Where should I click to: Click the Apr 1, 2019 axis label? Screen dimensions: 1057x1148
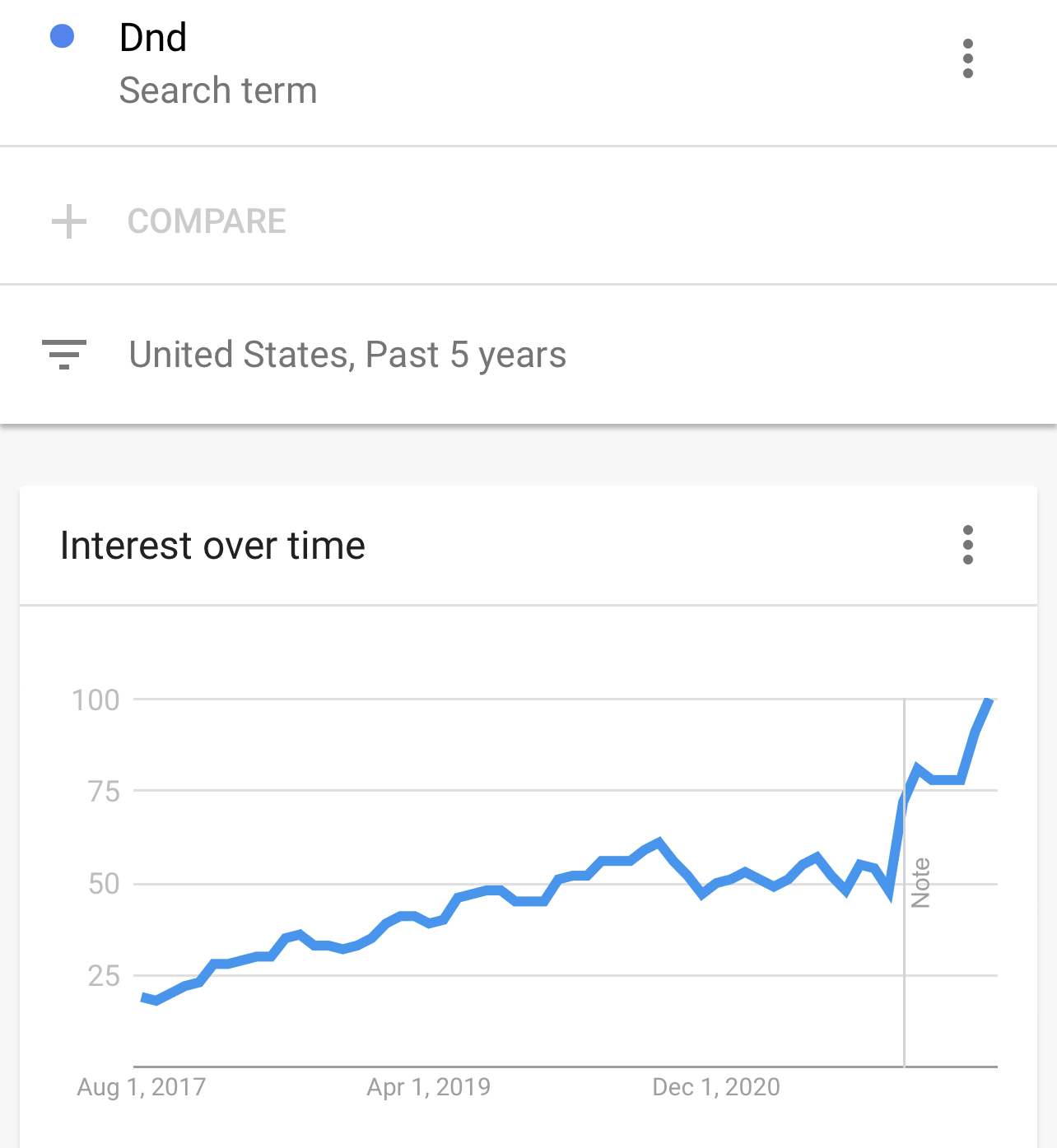pyautogui.click(x=428, y=1087)
